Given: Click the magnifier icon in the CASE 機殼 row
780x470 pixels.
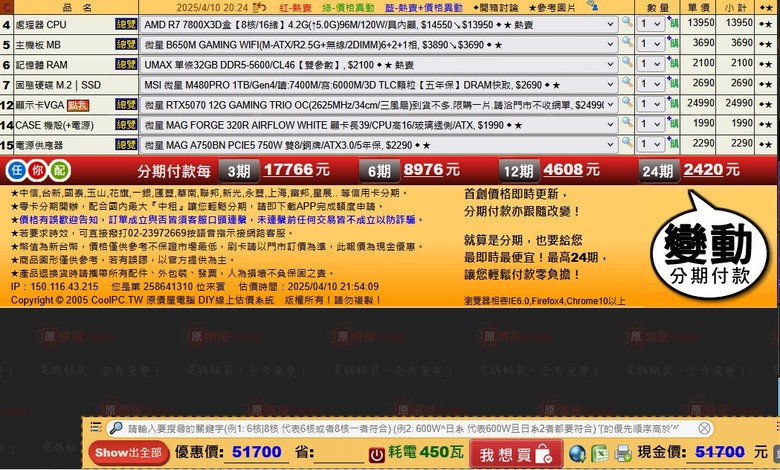Looking at the screenshot, I should pos(627,123).
